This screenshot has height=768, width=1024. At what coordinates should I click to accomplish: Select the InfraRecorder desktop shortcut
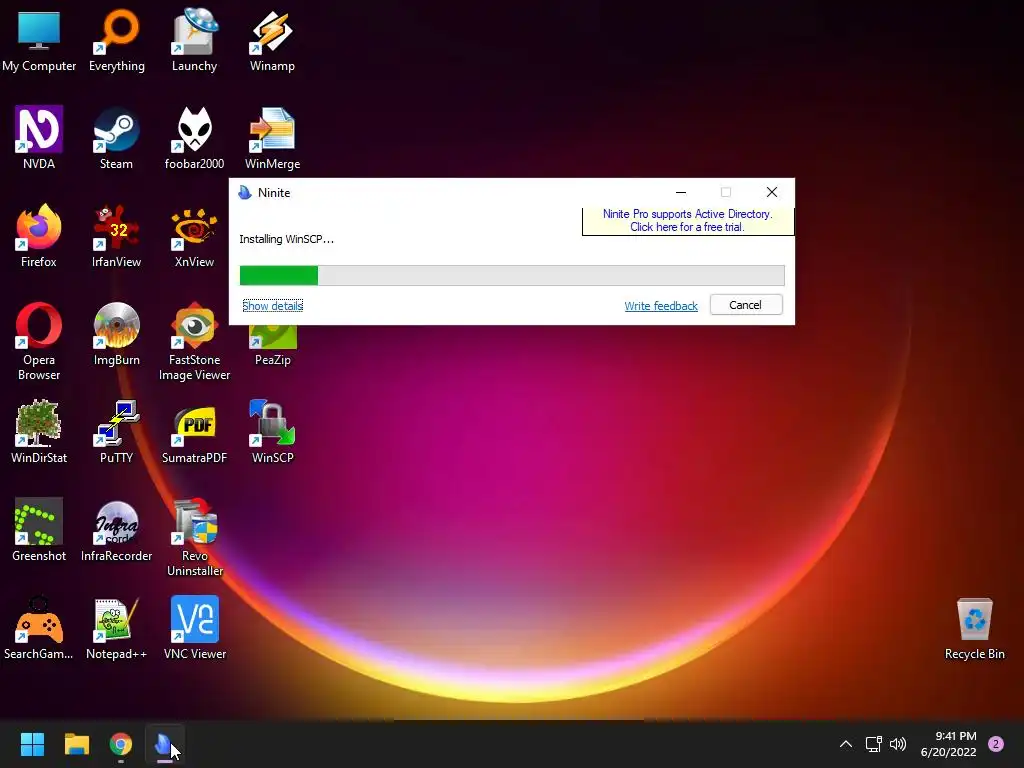click(x=116, y=530)
